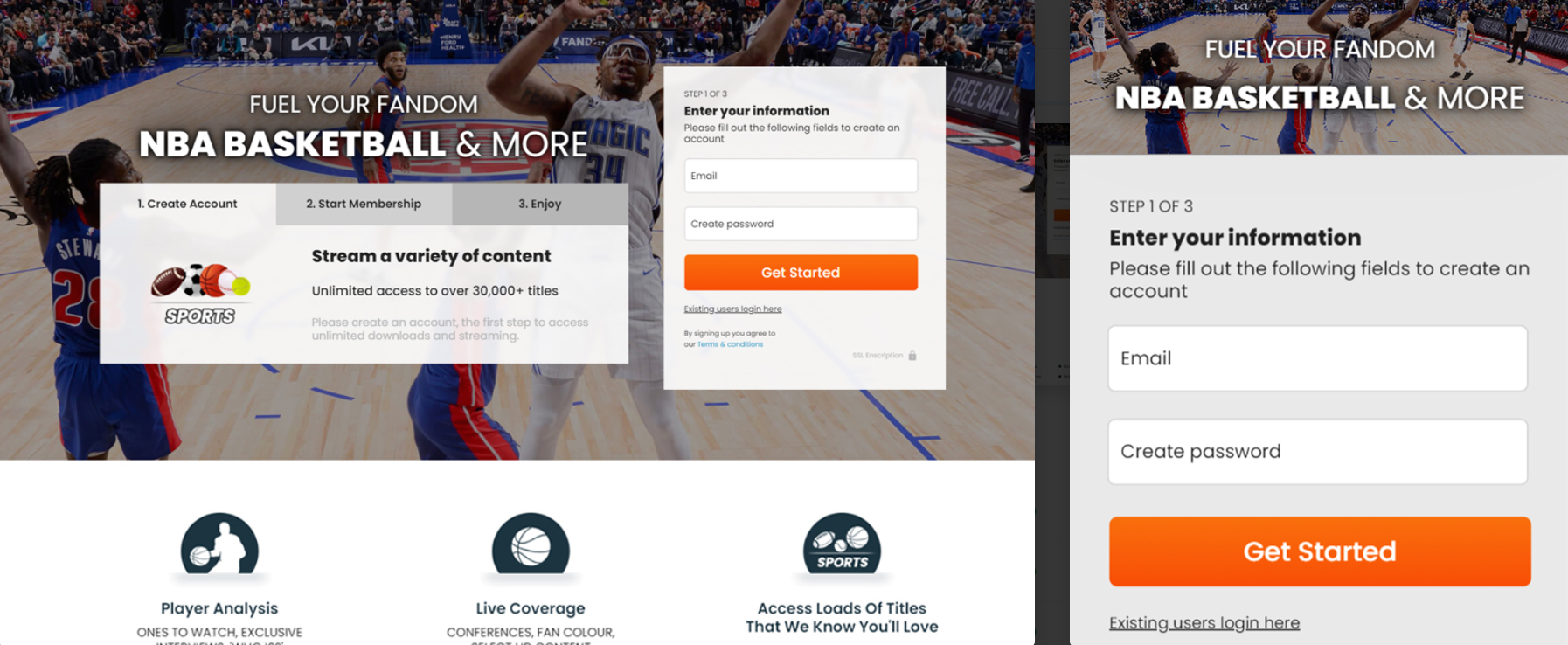This screenshot has height=645, width=1568.
Task: Click the Live Coverage basketball icon
Action: (x=531, y=544)
